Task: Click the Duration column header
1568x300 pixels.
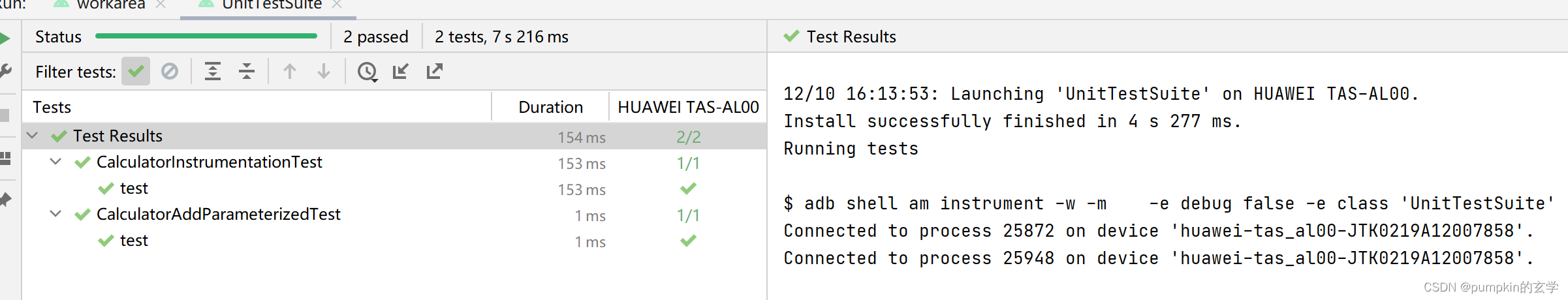Action: [550, 107]
